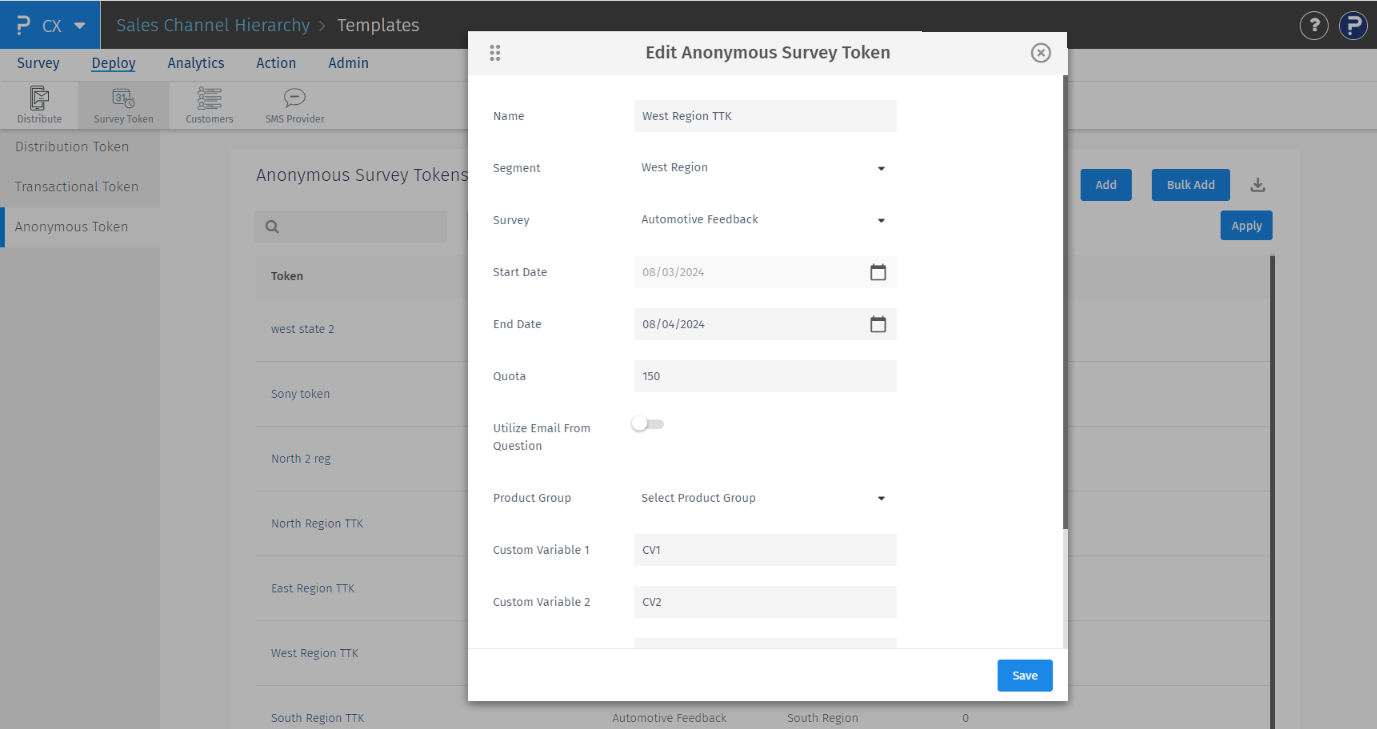Open the Survey Token tool
Screen dimensions: 1377x729
(123, 104)
